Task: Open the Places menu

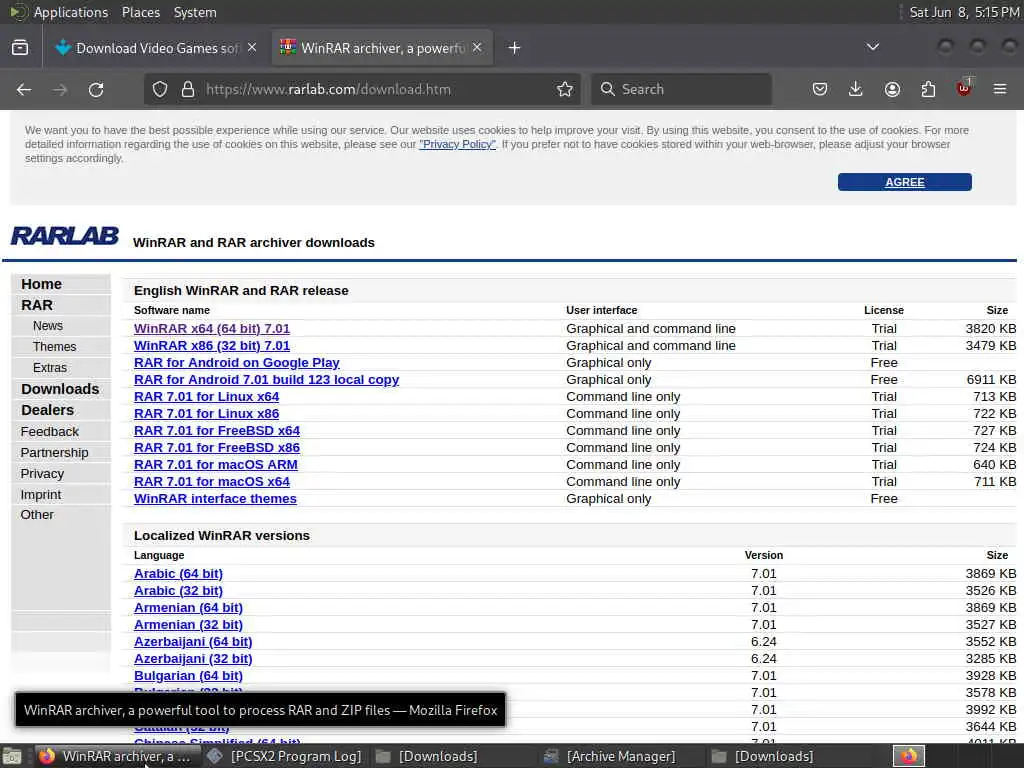Action: coord(140,12)
